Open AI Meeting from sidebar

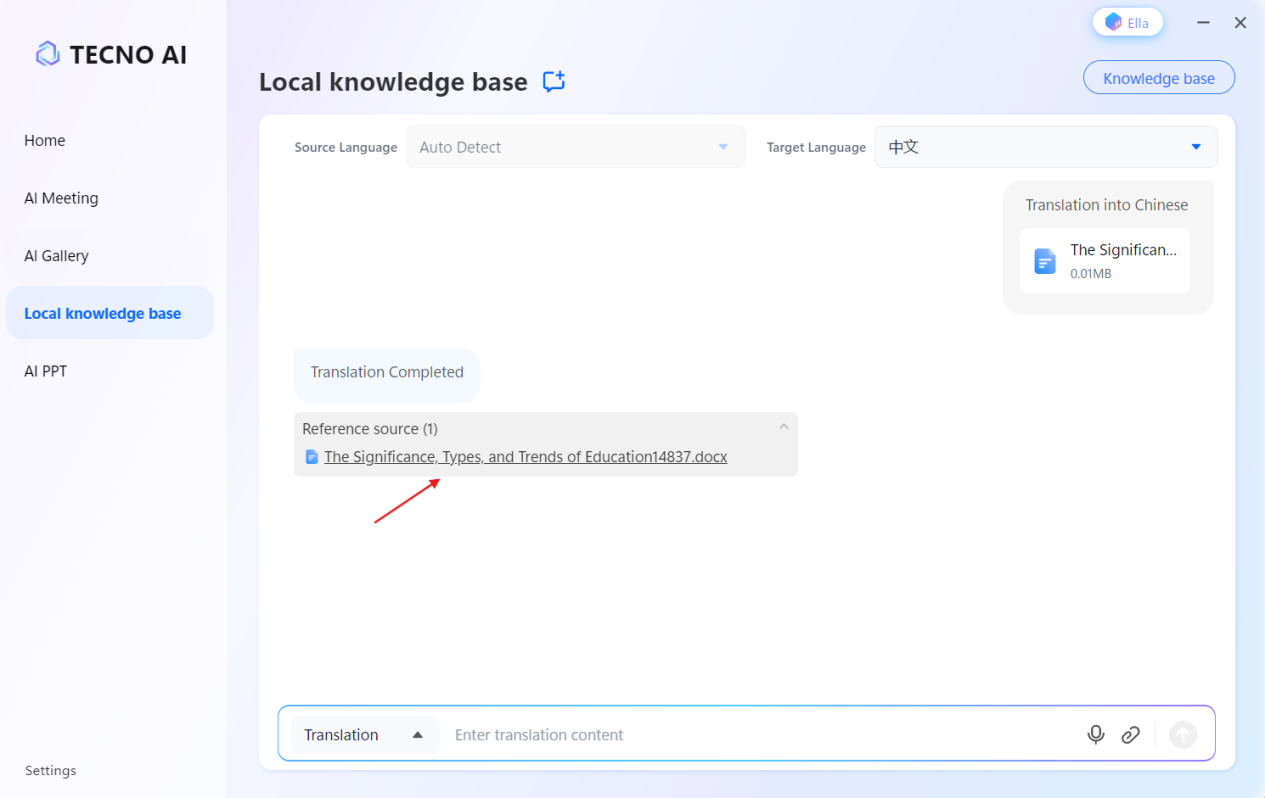point(61,198)
